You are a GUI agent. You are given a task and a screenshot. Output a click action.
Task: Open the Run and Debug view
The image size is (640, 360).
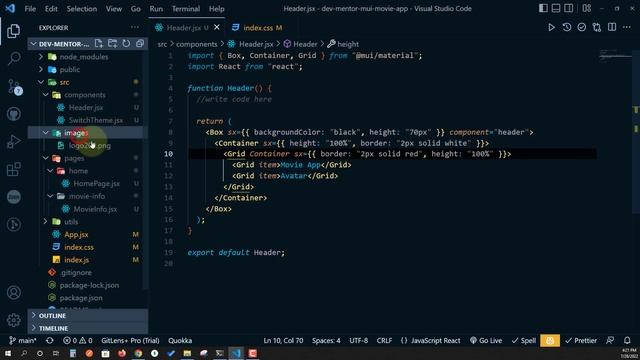coord(13,141)
